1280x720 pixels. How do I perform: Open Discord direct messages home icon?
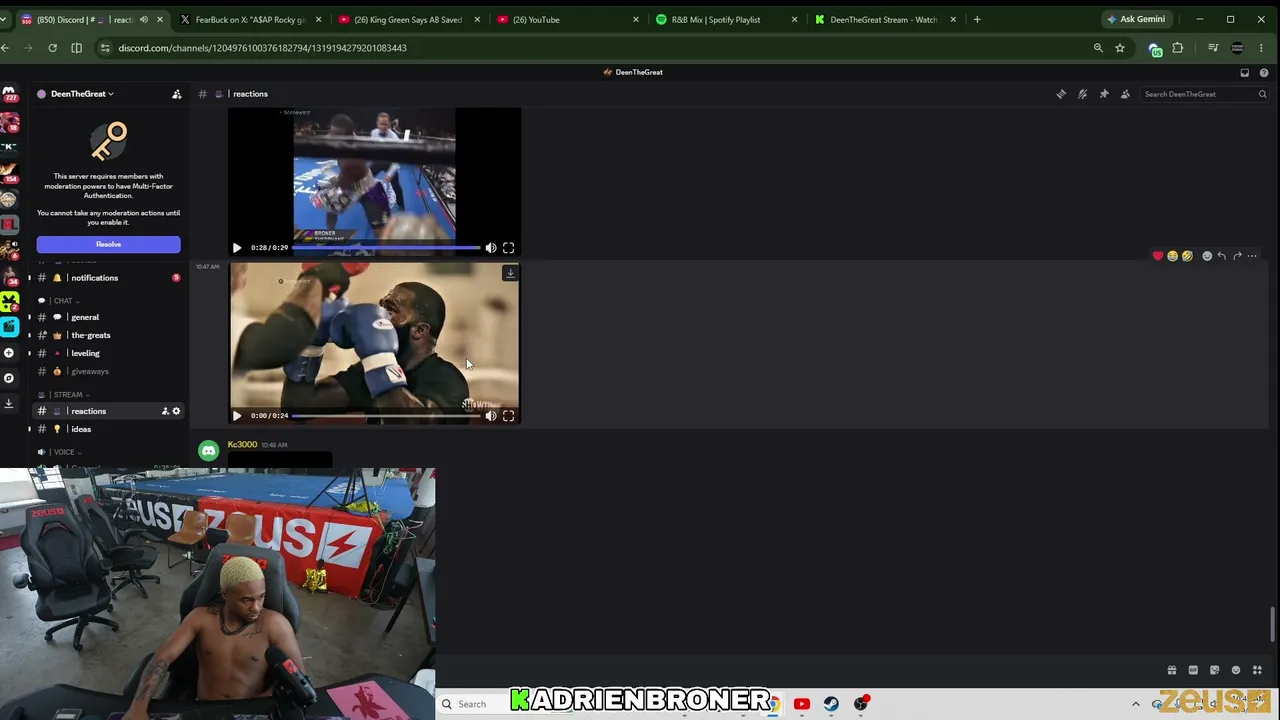(9, 94)
